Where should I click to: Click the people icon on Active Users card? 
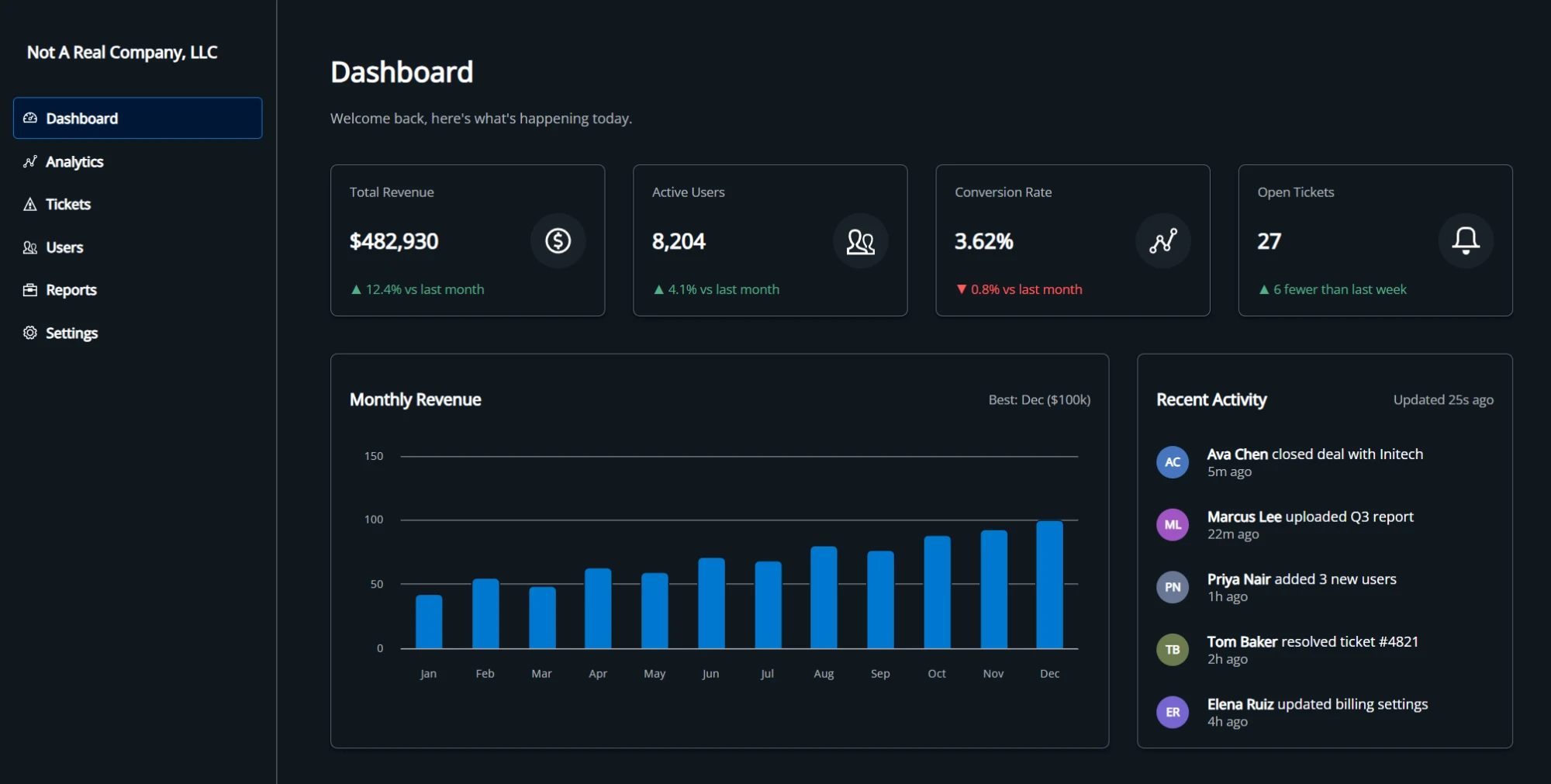pos(861,241)
